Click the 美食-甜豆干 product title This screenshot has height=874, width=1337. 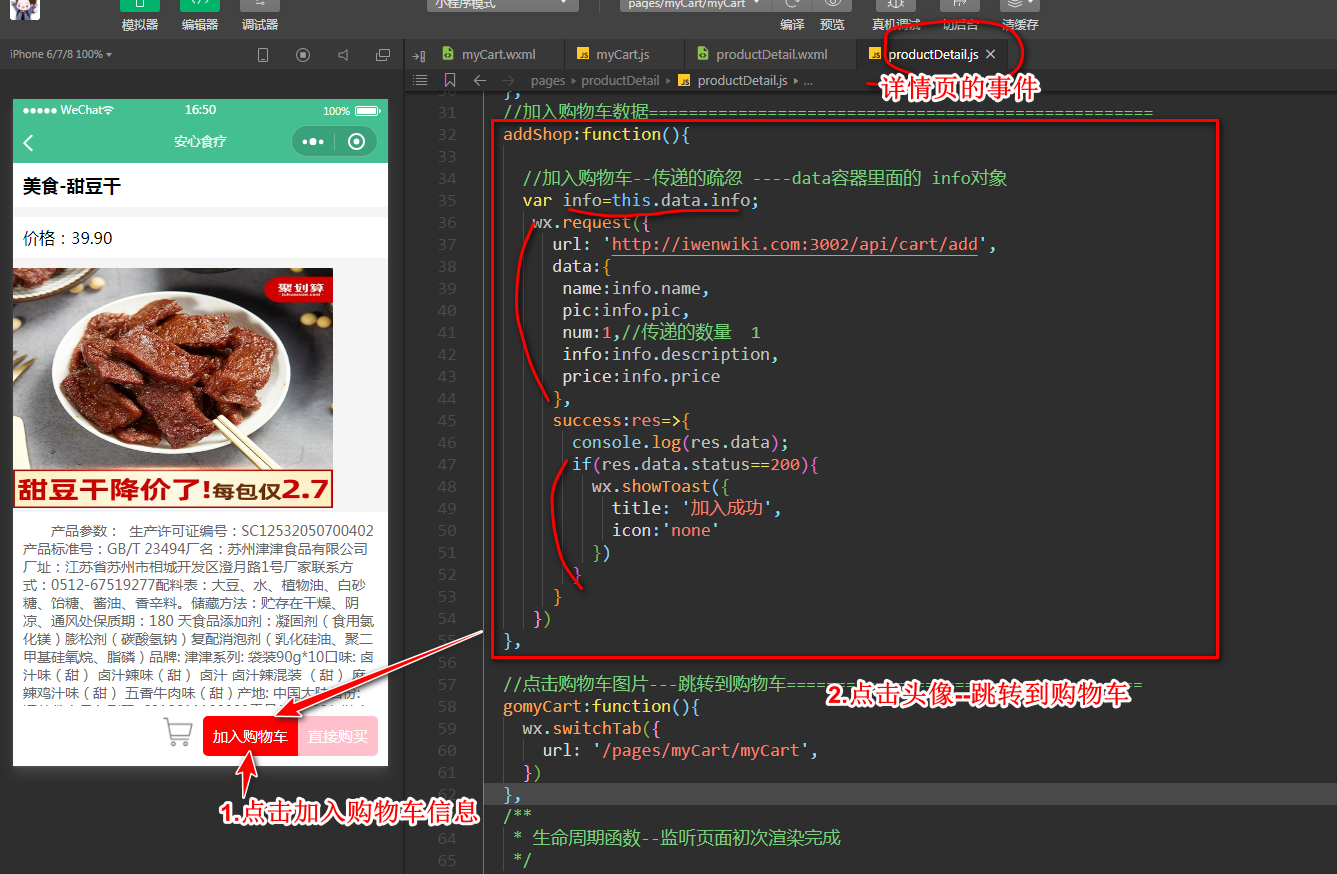click(72, 186)
